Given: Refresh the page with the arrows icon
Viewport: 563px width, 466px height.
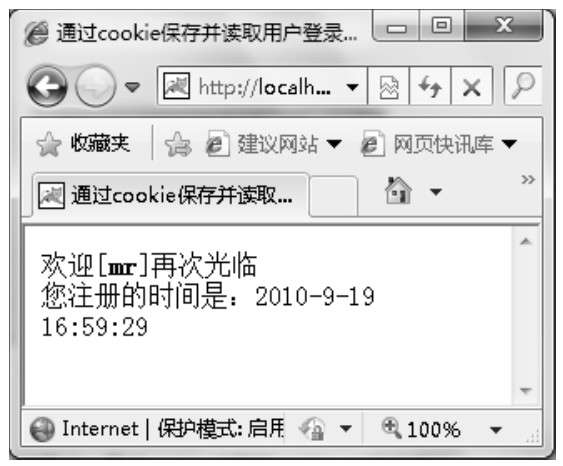Looking at the screenshot, I should (x=430, y=87).
